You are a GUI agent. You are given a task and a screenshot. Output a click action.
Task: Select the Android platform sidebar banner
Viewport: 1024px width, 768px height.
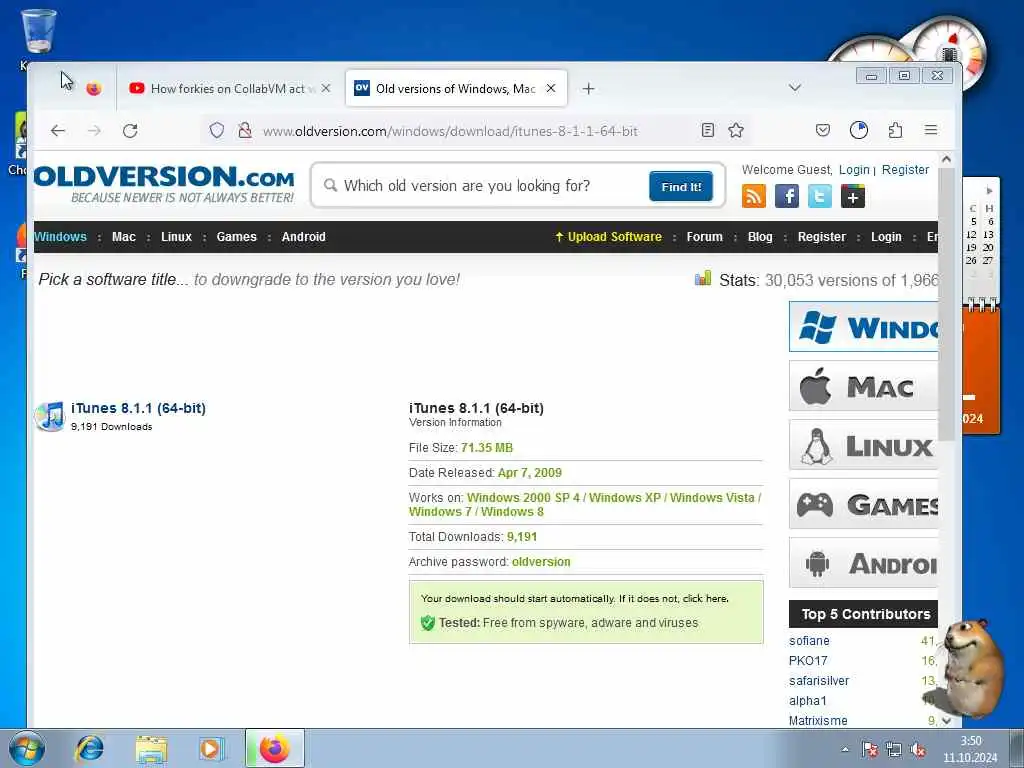tap(863, 562)
